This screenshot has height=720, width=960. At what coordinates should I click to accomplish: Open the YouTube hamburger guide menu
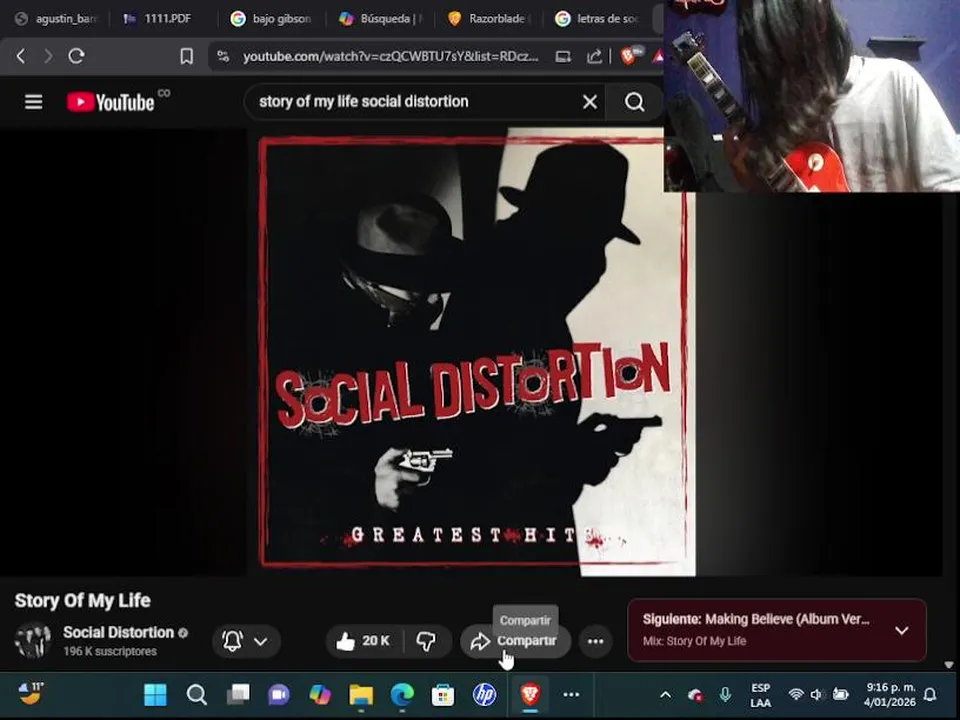click(34, 102)
